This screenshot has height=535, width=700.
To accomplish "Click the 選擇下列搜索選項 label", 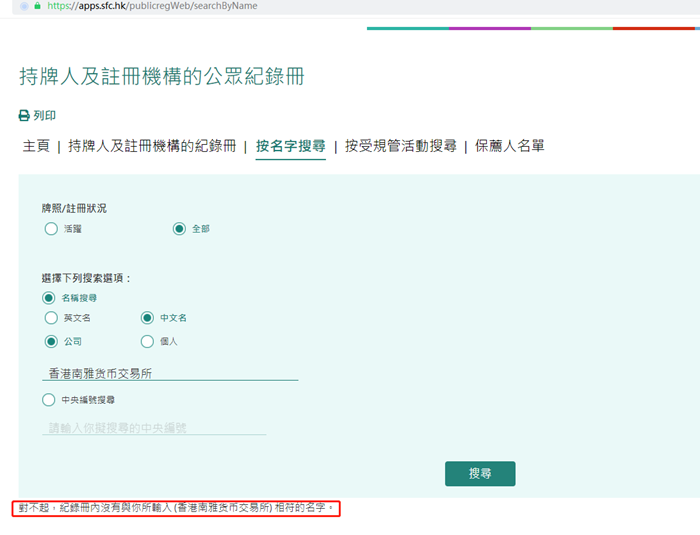I will tap(86, 278).
